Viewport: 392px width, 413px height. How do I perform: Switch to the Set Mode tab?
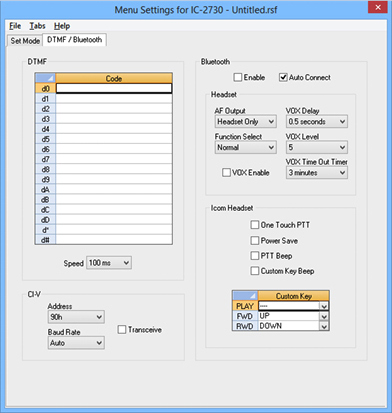click(x=25, y=41)
